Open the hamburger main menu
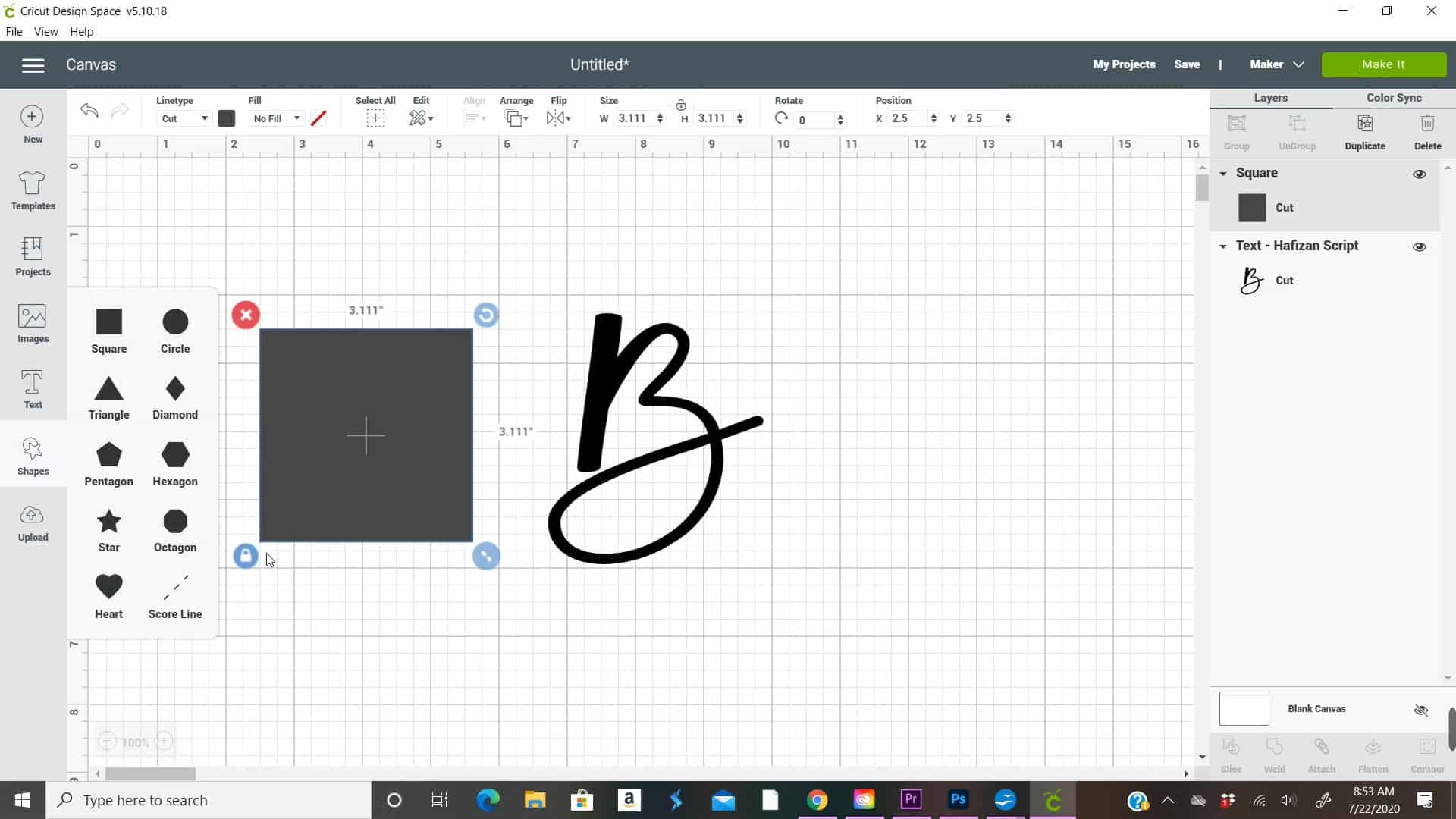Image resolution: width=1456 pixels, height=819 pixels. click(x=33, y=65)
